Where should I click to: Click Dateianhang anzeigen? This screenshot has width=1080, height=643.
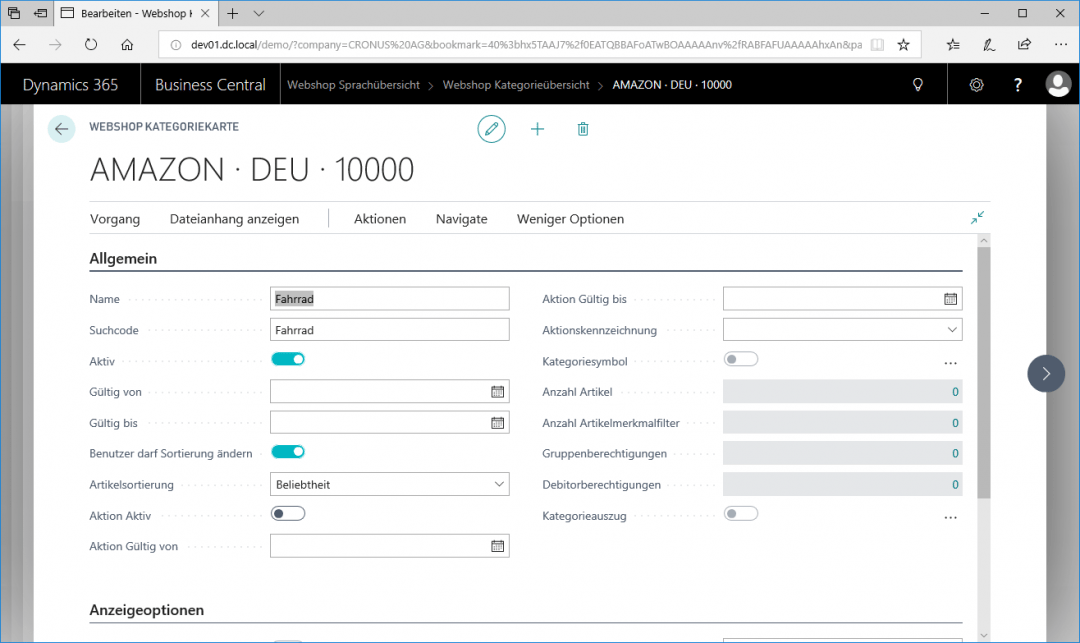point(234,219)
